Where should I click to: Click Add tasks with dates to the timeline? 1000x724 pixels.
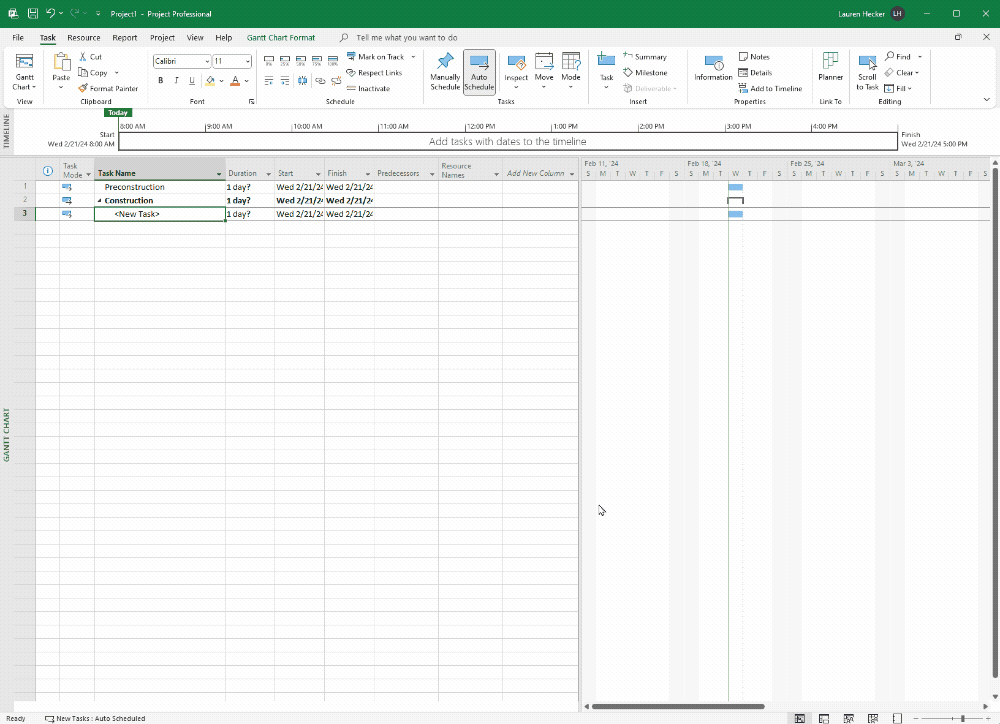click(508, 141)
